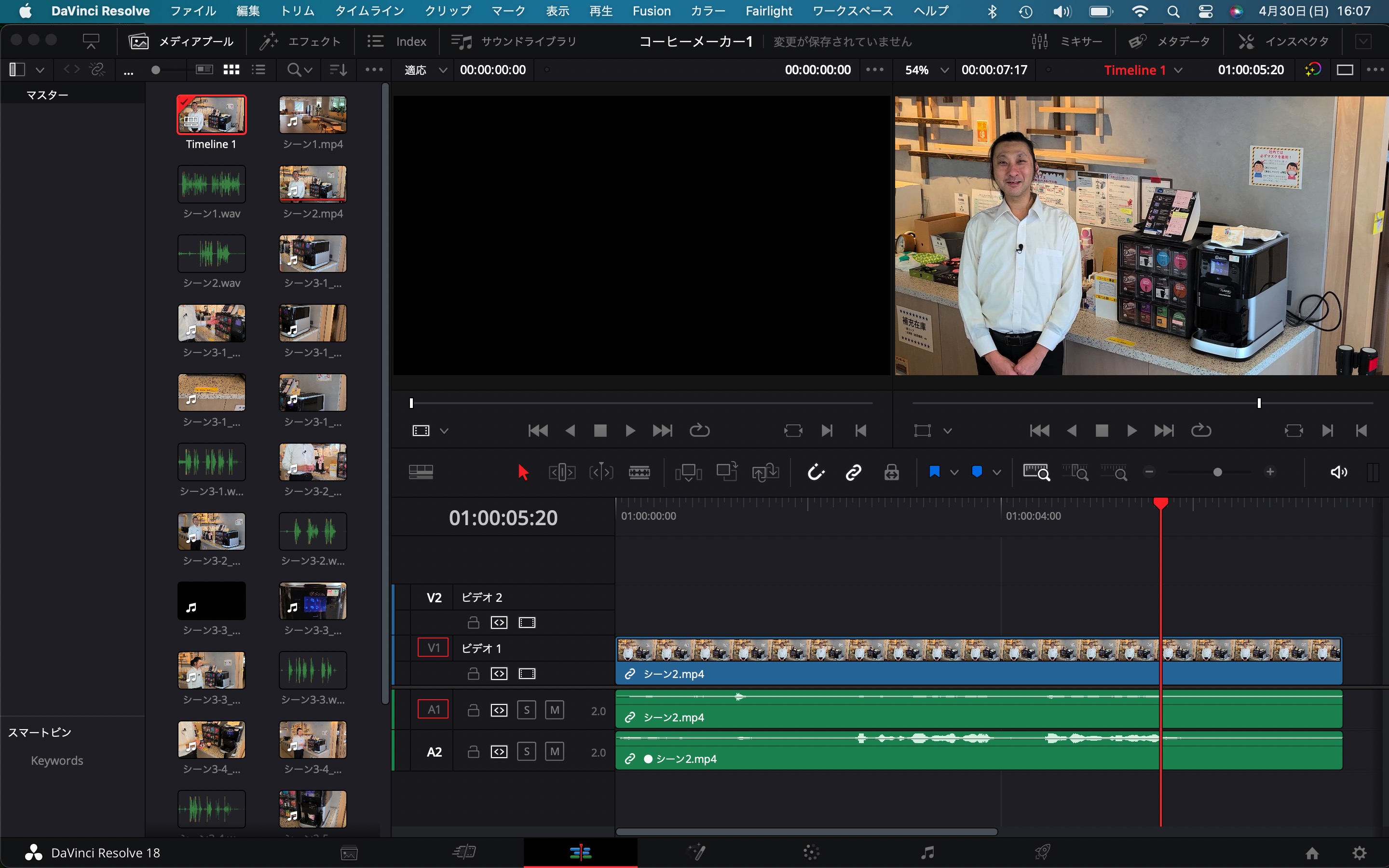Open the タイムライン menu
Screen dimensions: 1389x868
click(x=369, y=11)
